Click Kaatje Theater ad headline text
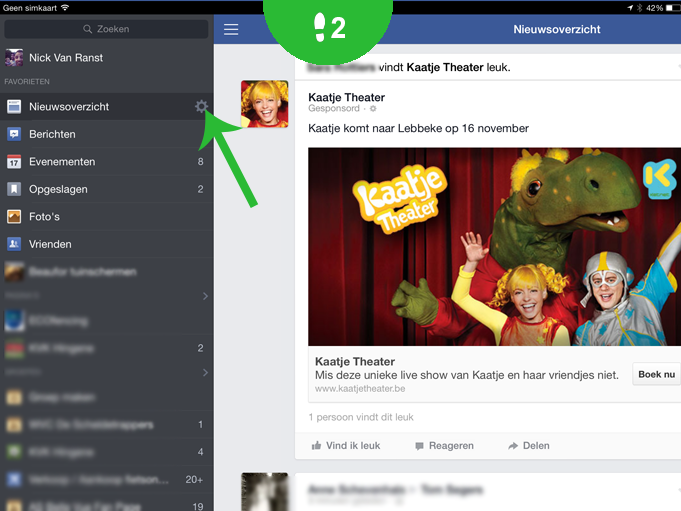 (x=355, y=362)
